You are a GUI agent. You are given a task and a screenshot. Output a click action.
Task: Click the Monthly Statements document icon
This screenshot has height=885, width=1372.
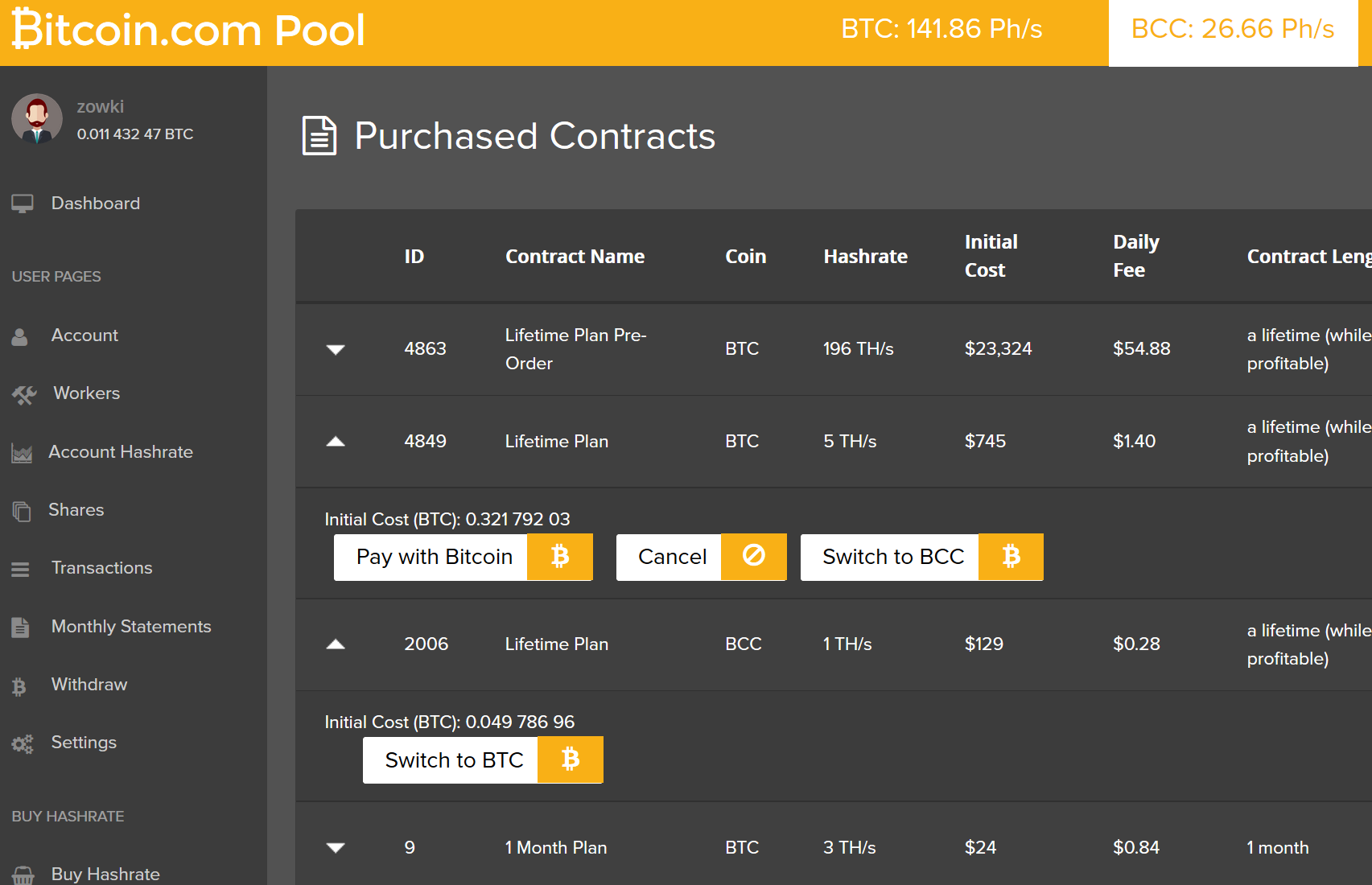tap(21, 628)
